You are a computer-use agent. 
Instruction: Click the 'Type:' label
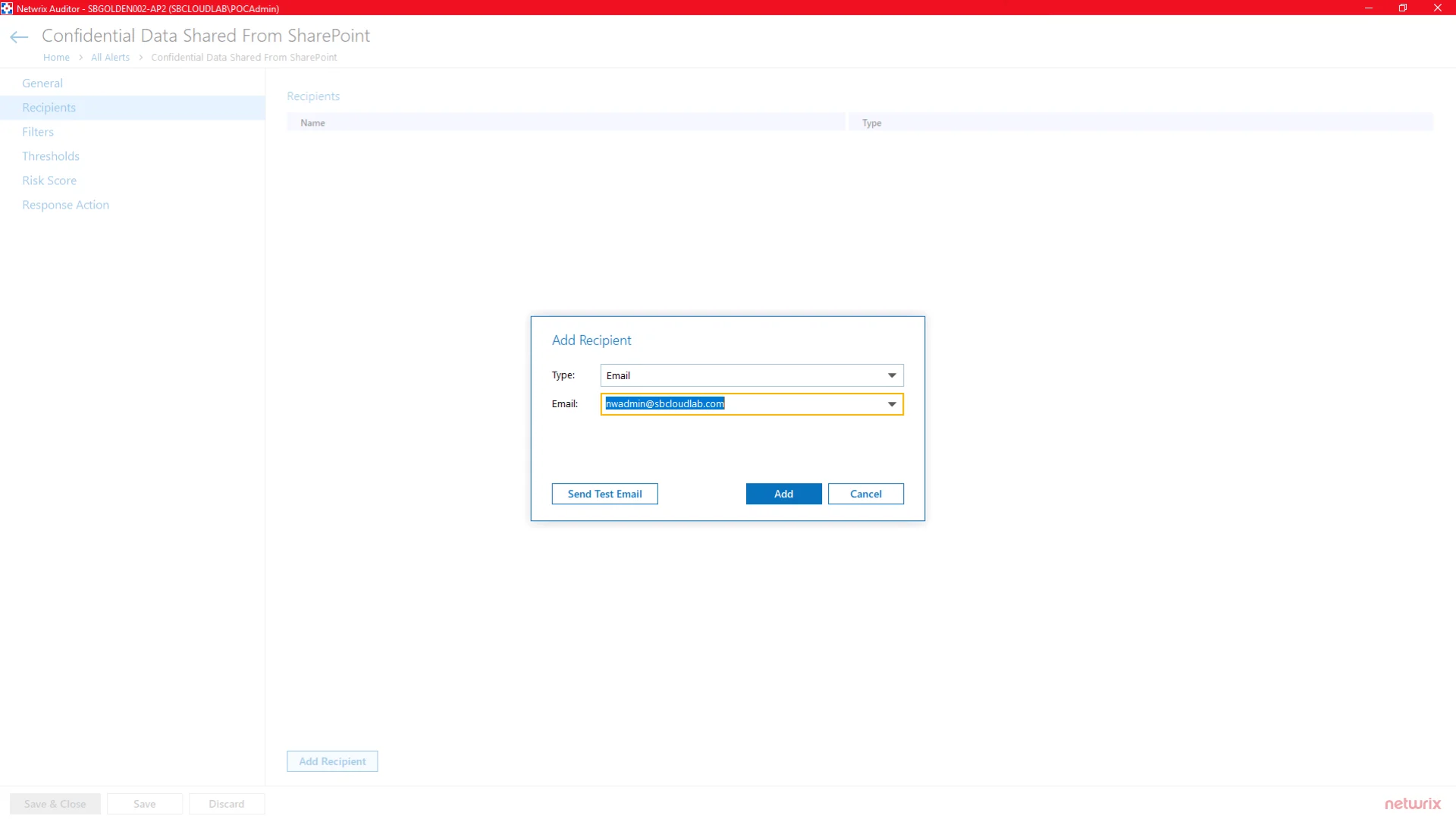(563, 375)
